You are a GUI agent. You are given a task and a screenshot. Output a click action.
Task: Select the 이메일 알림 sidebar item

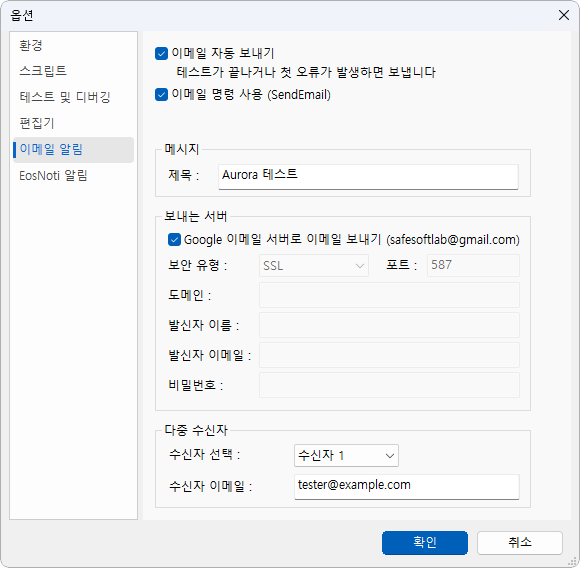(73, 150)
